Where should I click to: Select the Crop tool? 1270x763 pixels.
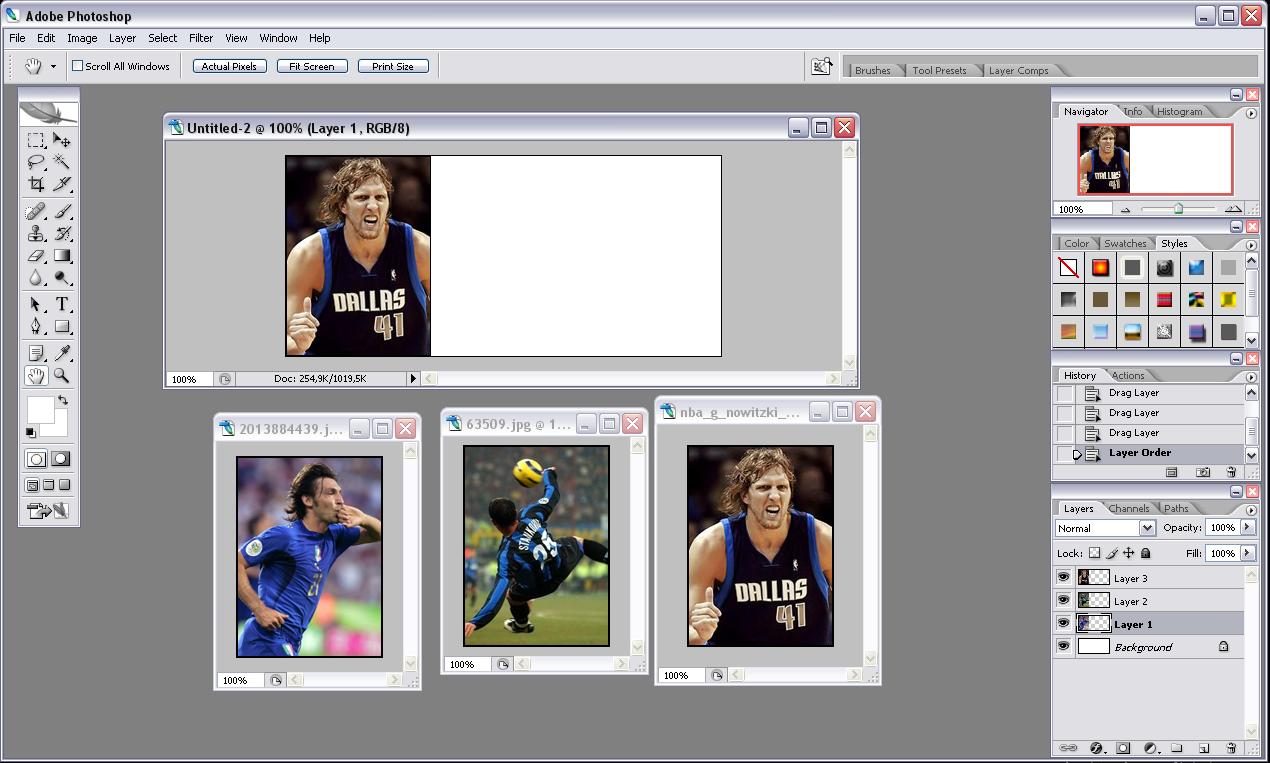(36, 184)
